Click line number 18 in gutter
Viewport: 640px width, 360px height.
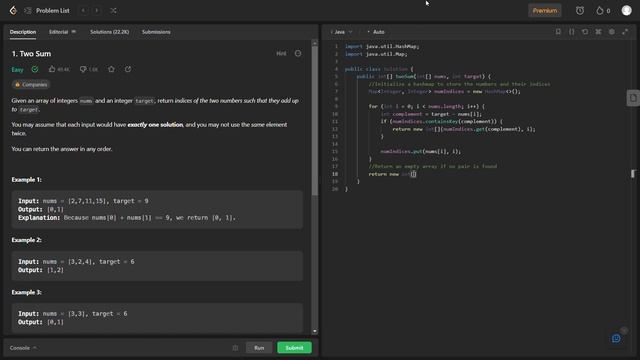coord(335,174)
